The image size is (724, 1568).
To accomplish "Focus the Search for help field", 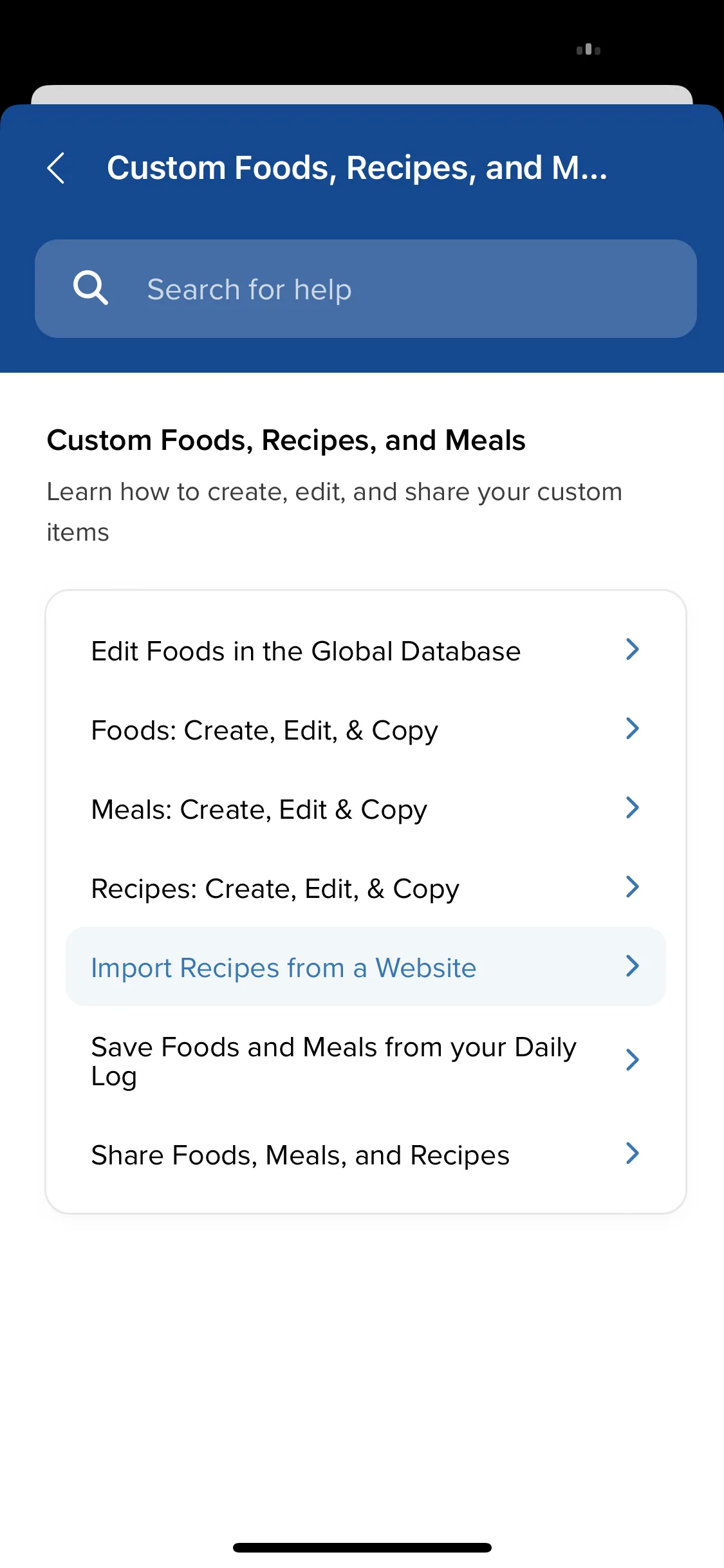I will [366, 289].
